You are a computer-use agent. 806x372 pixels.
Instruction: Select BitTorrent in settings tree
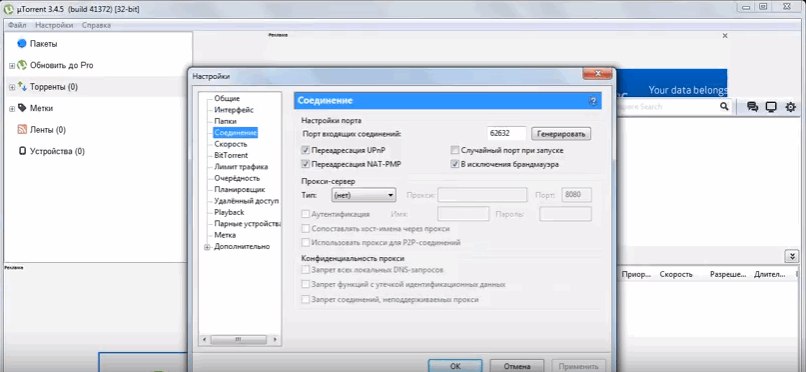(x=231, y=155)
